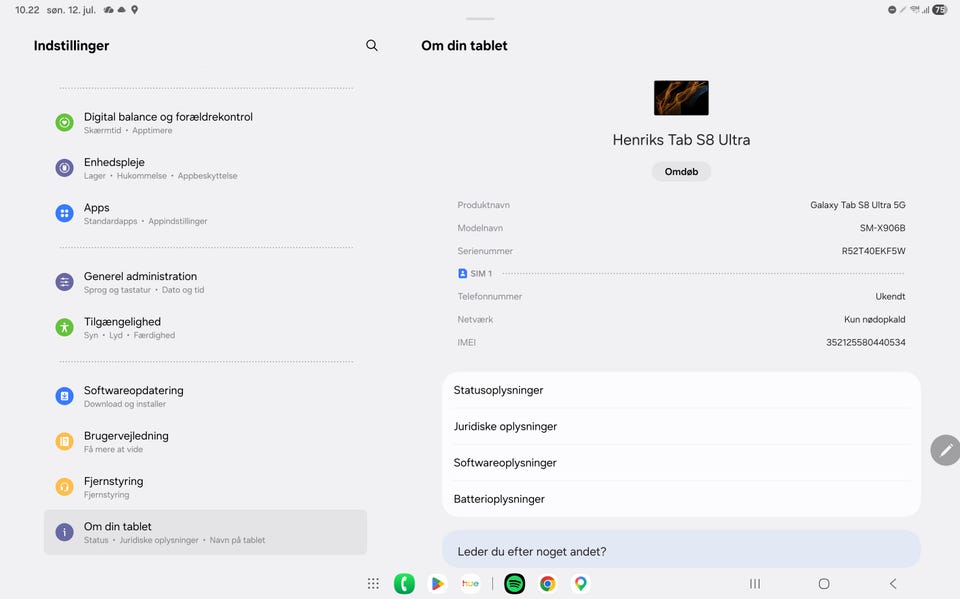Screen dimensions: 960x599
Task: Tap the IMEI label
Action: tap(467, 342)
